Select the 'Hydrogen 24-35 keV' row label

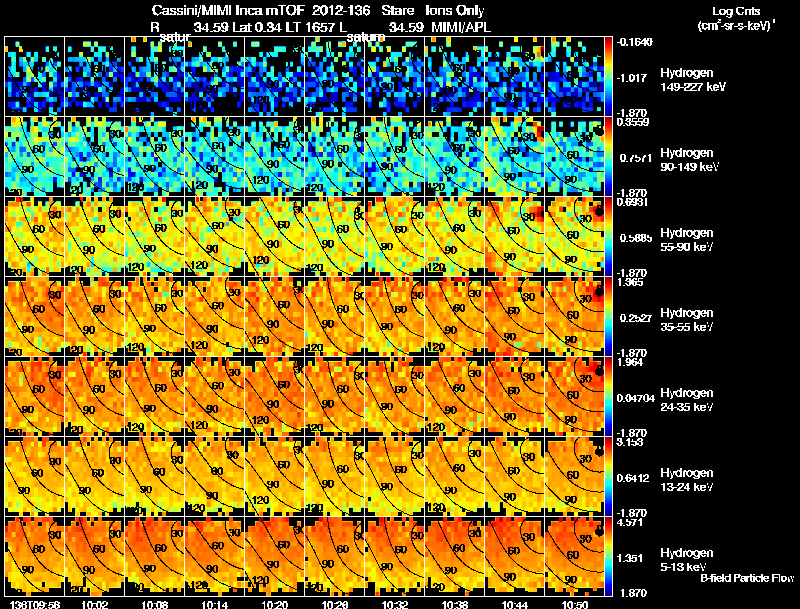point(686,400)
